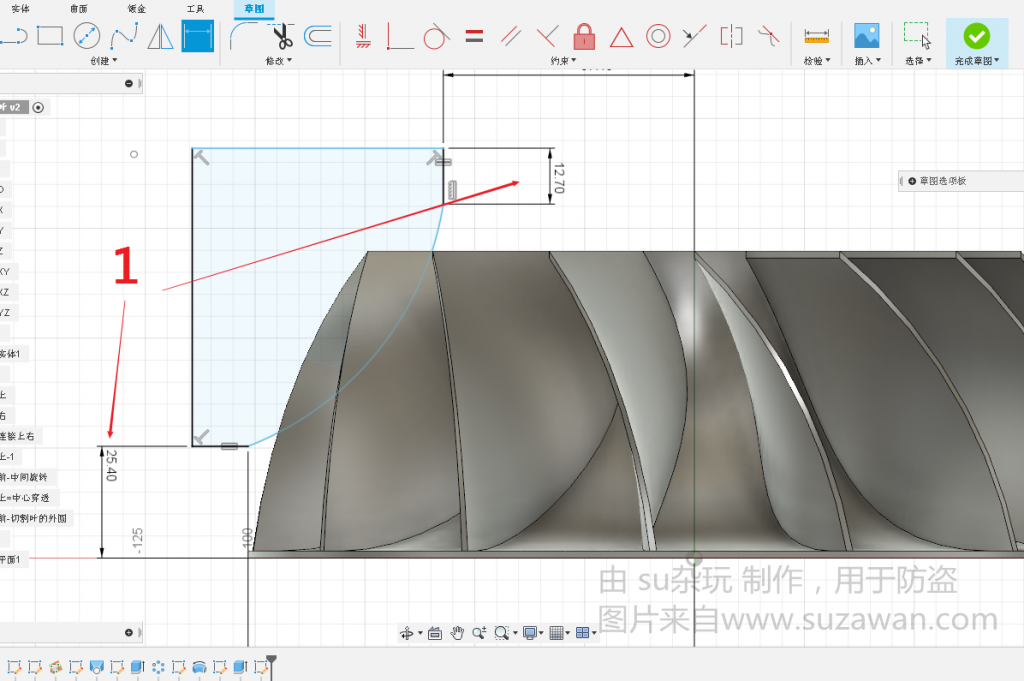
Task: Switch to the 曲面 (Surface) tab
Action: [x=78, y=8]
